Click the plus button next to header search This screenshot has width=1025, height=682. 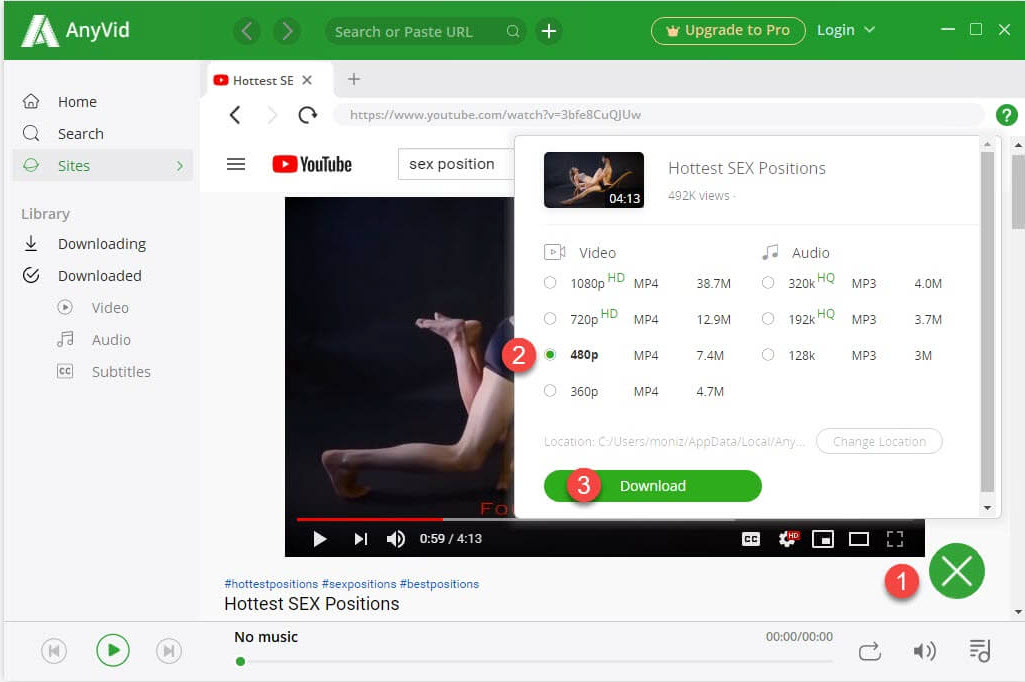(x=549, y=31)
